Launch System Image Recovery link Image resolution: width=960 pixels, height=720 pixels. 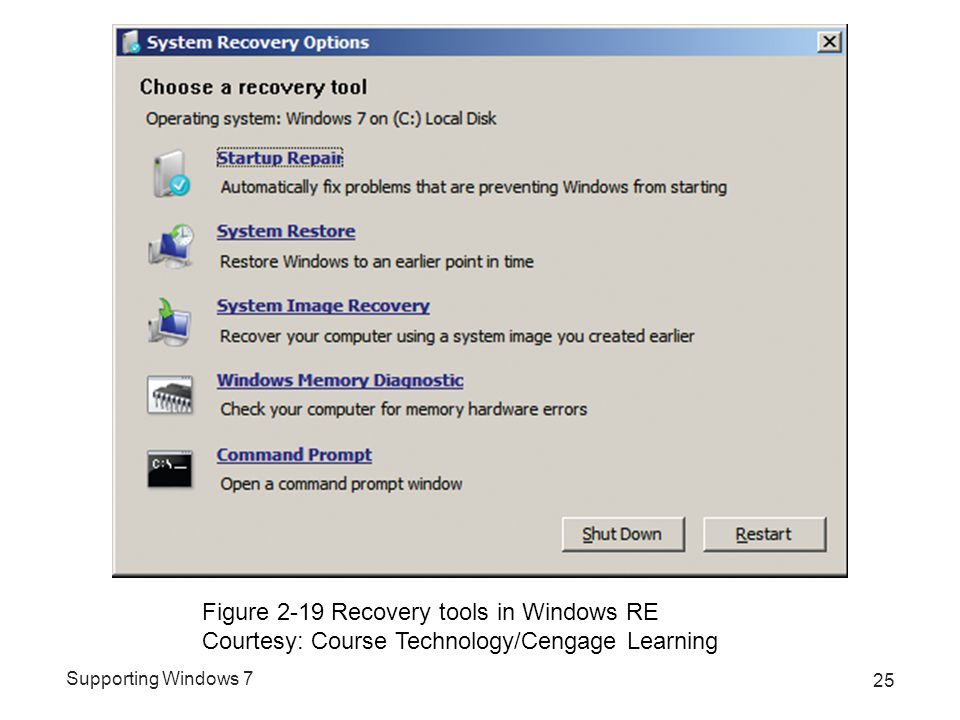tap(323, 306)
